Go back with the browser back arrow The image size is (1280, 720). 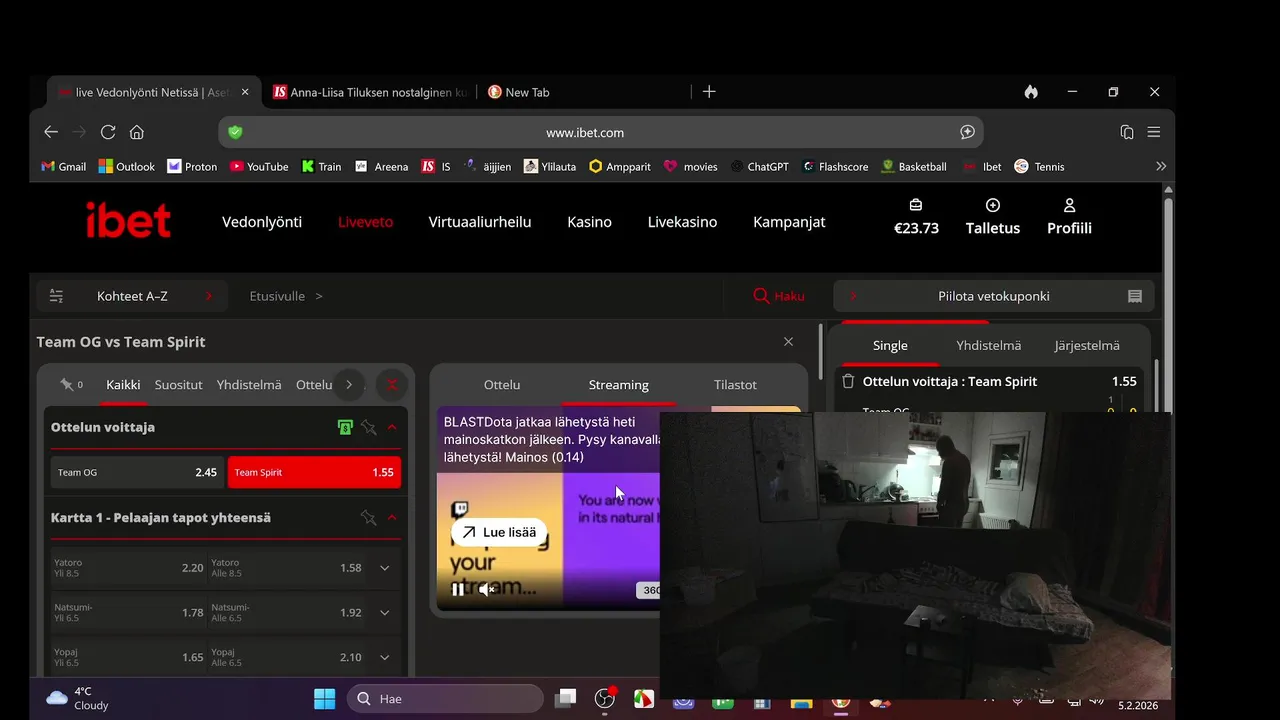(51, 132)
